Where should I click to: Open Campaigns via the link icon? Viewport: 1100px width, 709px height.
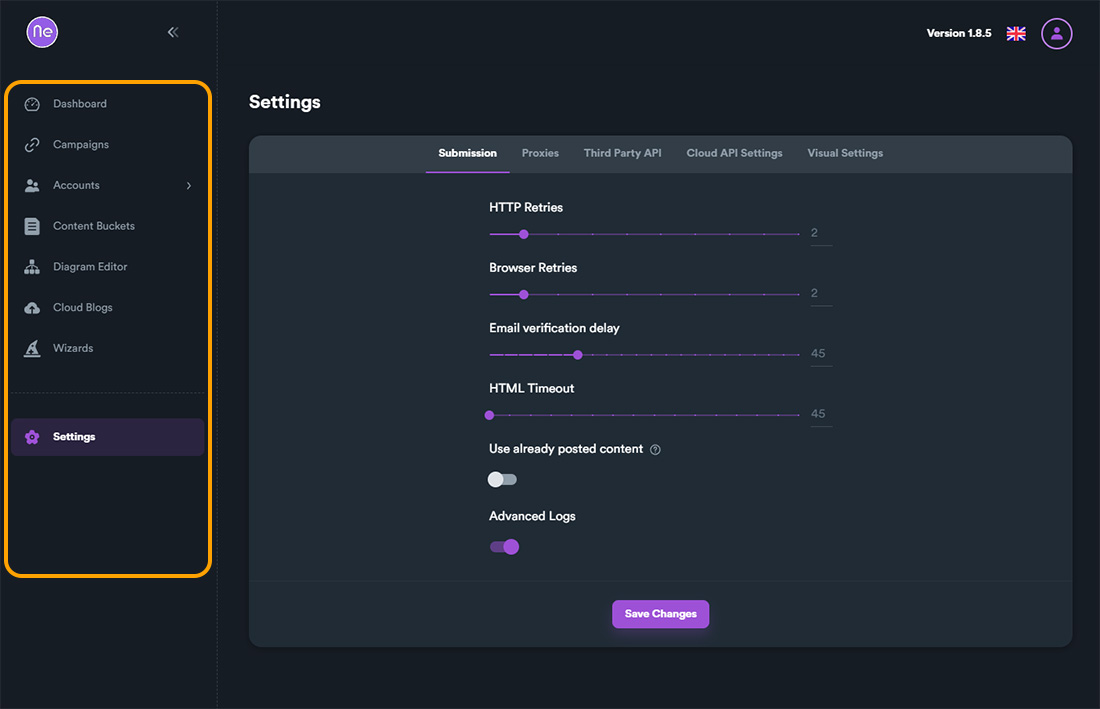click(x=32, y=145)
